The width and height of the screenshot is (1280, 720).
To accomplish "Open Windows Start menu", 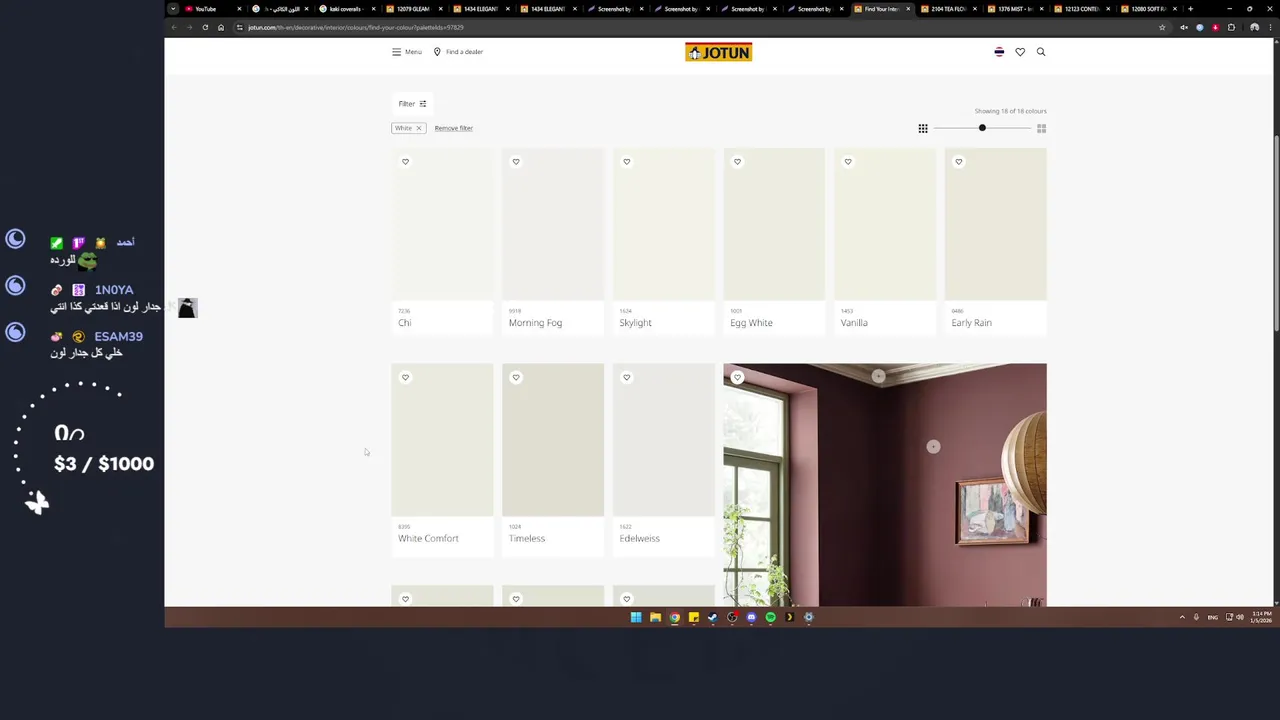I will coord(636,617).
